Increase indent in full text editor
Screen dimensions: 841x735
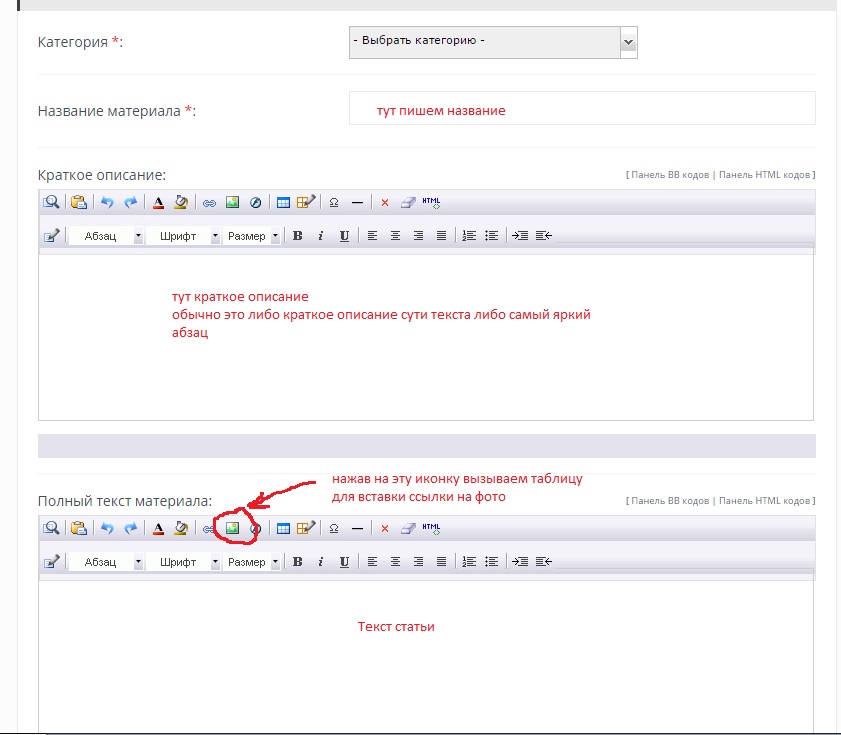(520, 562)
